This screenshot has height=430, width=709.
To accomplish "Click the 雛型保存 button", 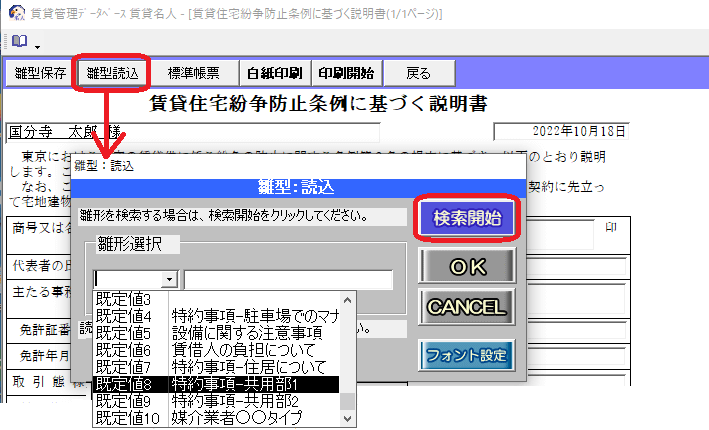I will 41,73.
